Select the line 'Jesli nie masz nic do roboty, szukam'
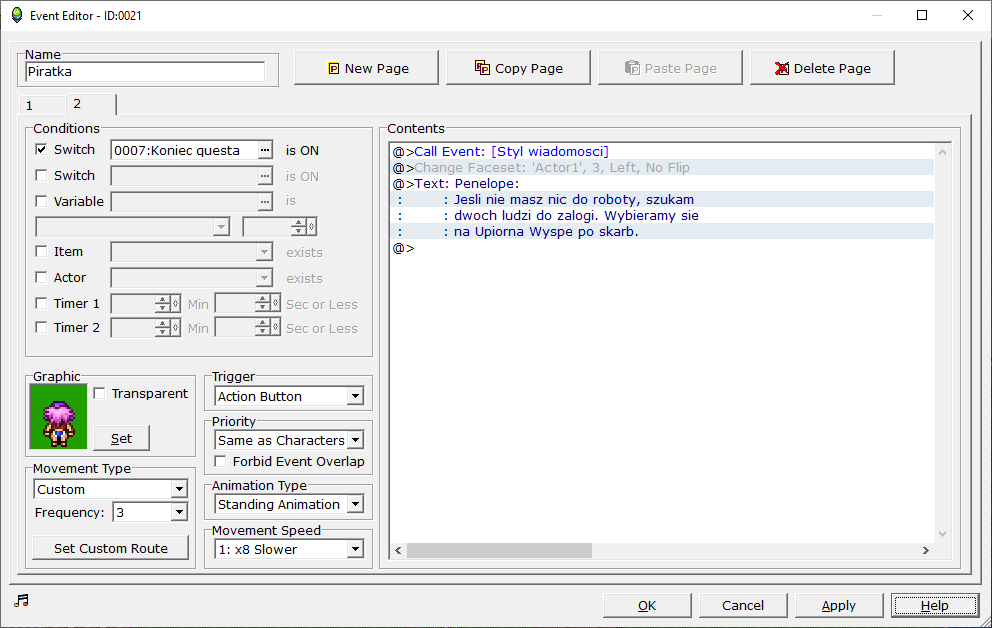This screenshot has height=628, width=992. coord(662,200)
